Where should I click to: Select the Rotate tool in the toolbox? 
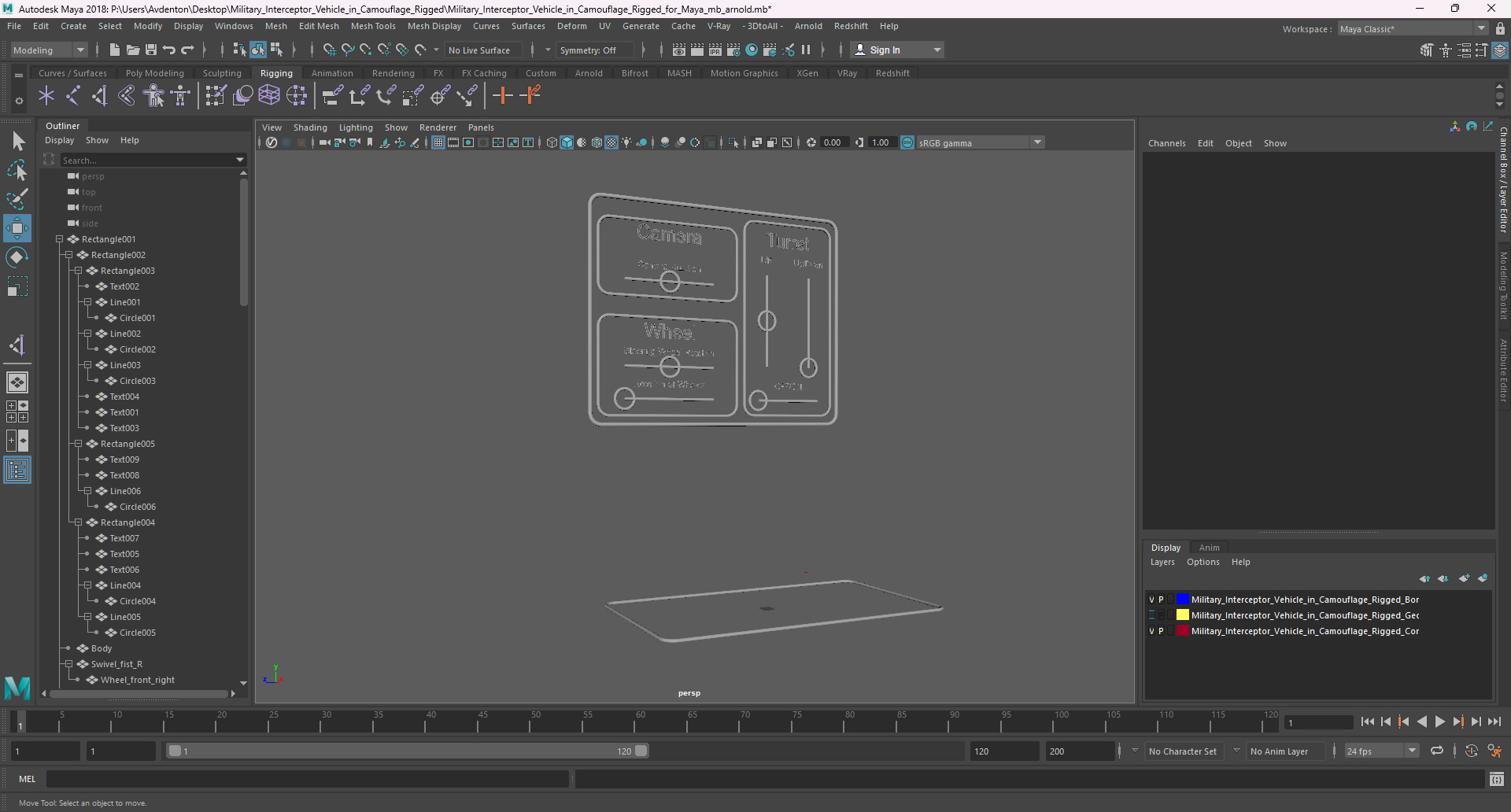point(17,257)
